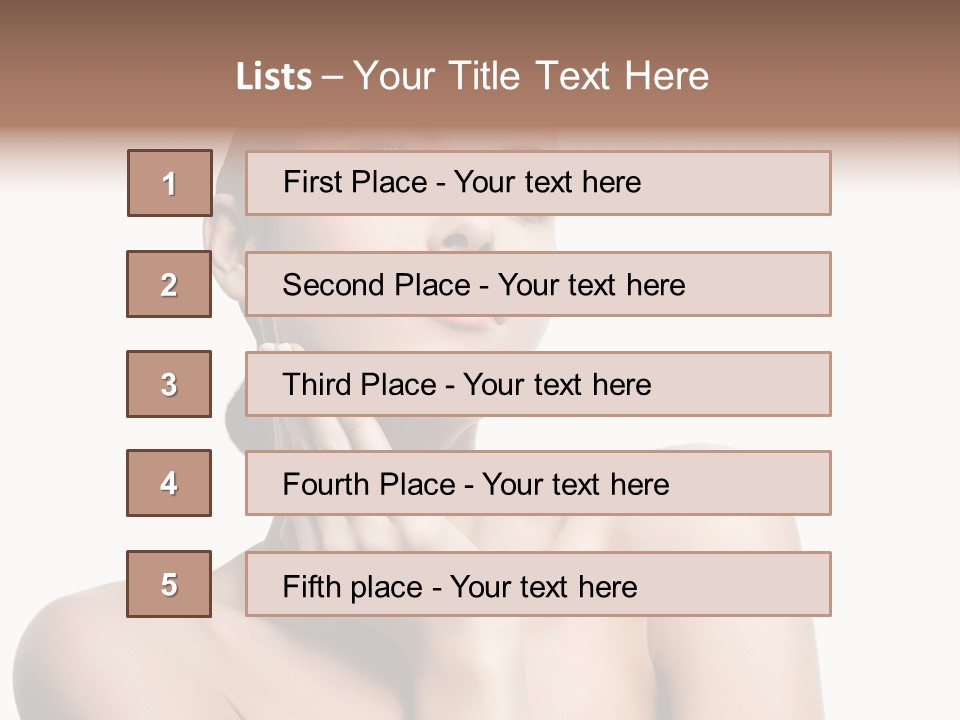Click the number 1 box
Image resolution: width=960 pixels, height=720 pixels.
169,183
